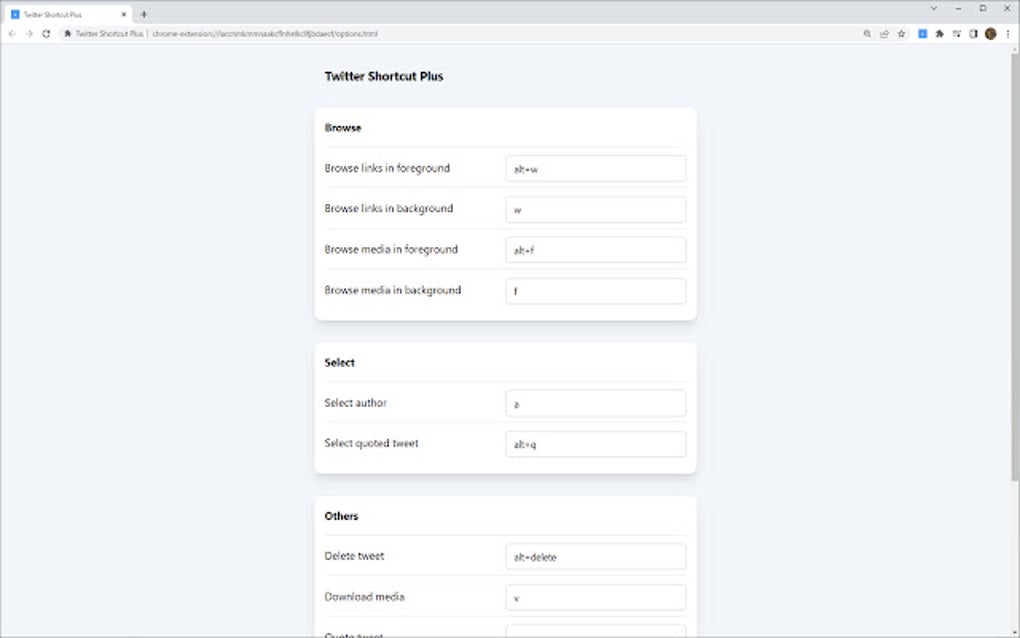Edit the Browse links in background shortcut field
The height and width of the screenshot is (638, 1020).
(x=595, y=209)
